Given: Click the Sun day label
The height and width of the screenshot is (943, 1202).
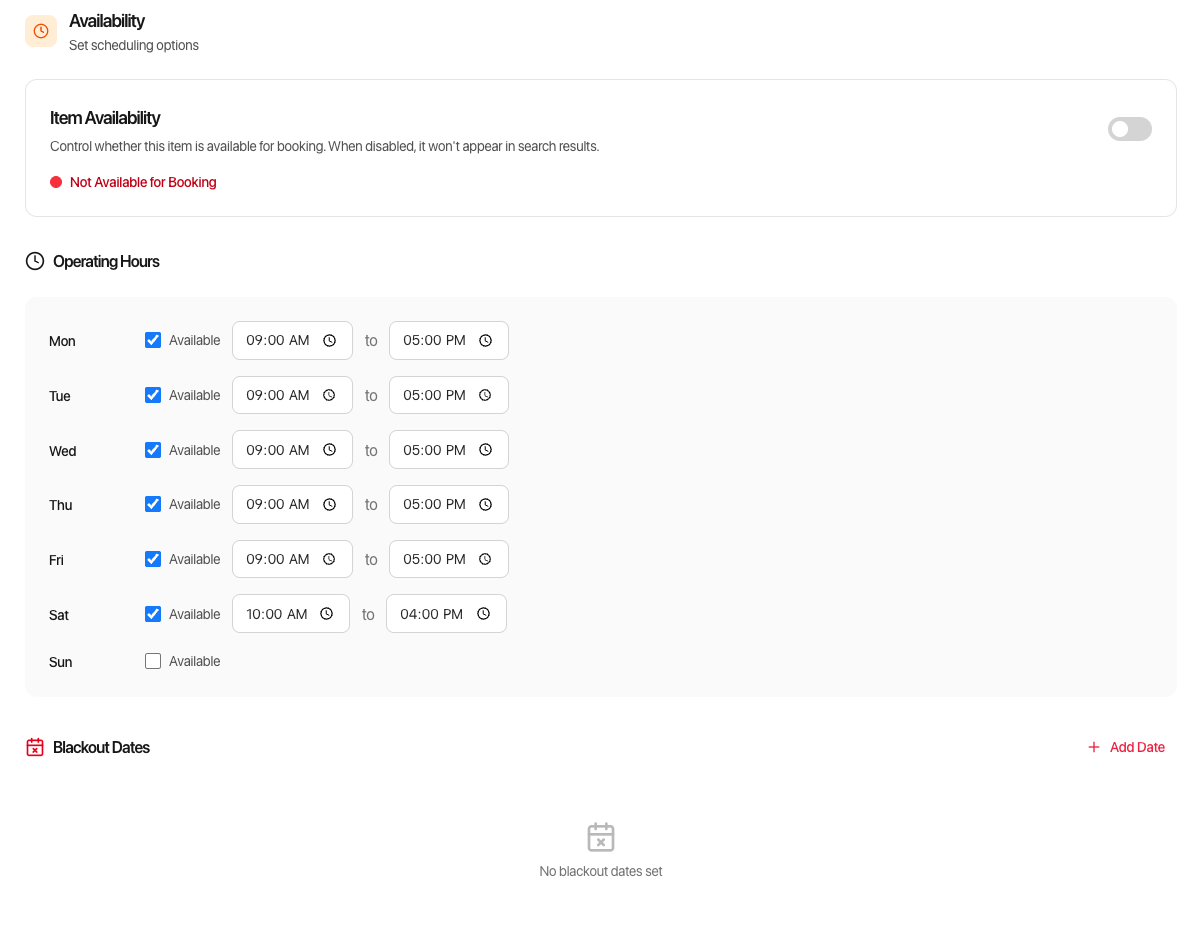Looking at the screenshot, I should 61,662.
